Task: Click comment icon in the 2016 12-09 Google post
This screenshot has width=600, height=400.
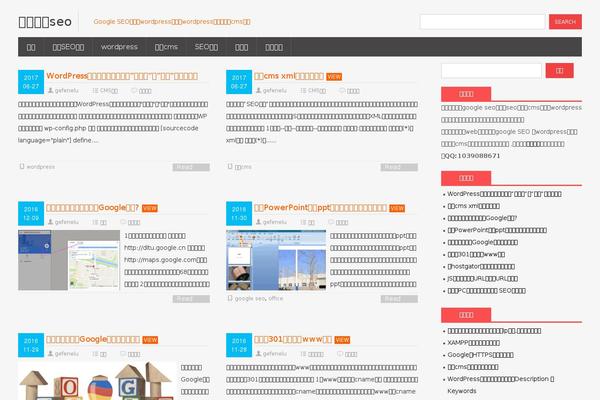Action: 123,222
